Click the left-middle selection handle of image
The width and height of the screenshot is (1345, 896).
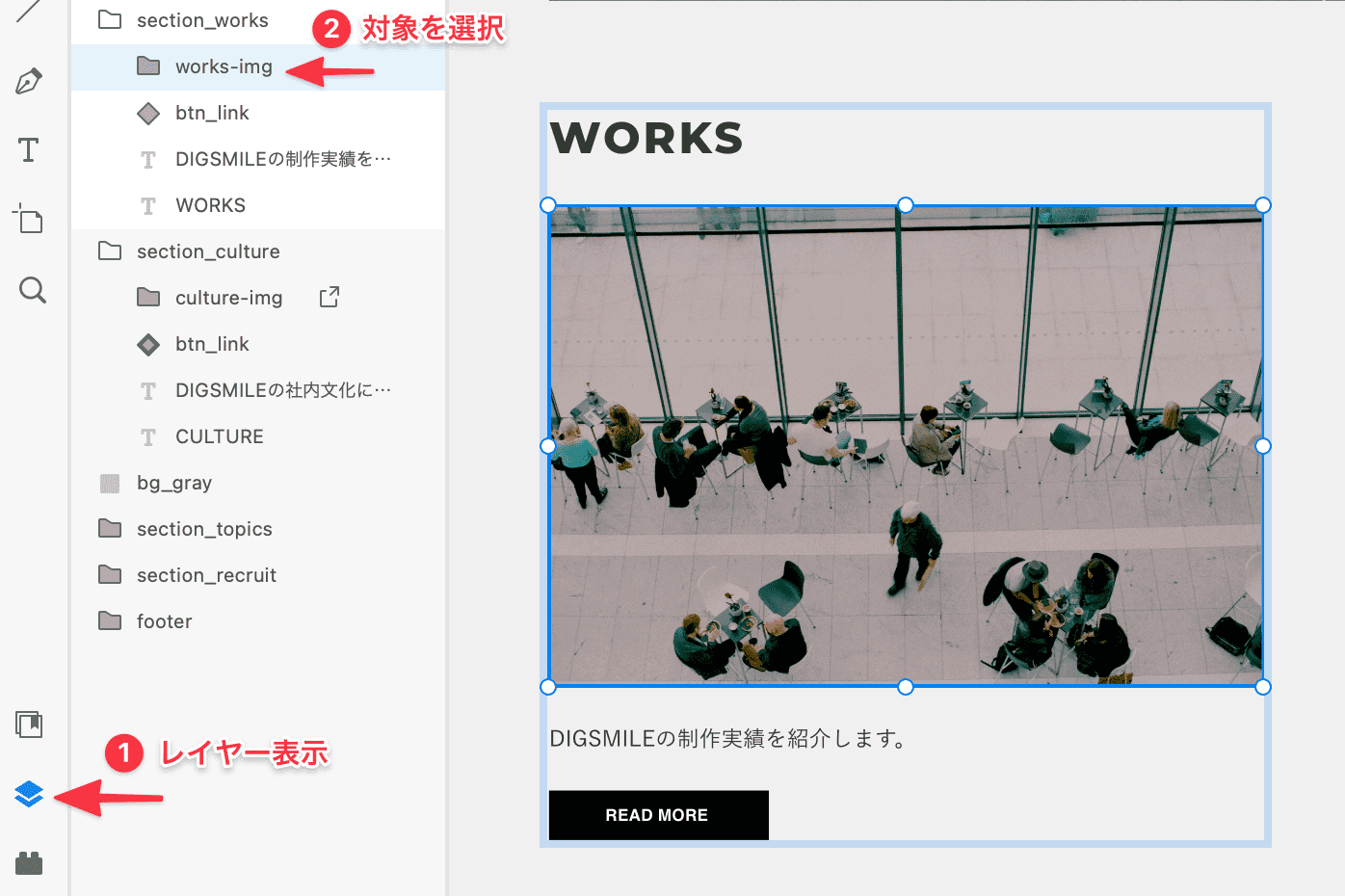548,446
